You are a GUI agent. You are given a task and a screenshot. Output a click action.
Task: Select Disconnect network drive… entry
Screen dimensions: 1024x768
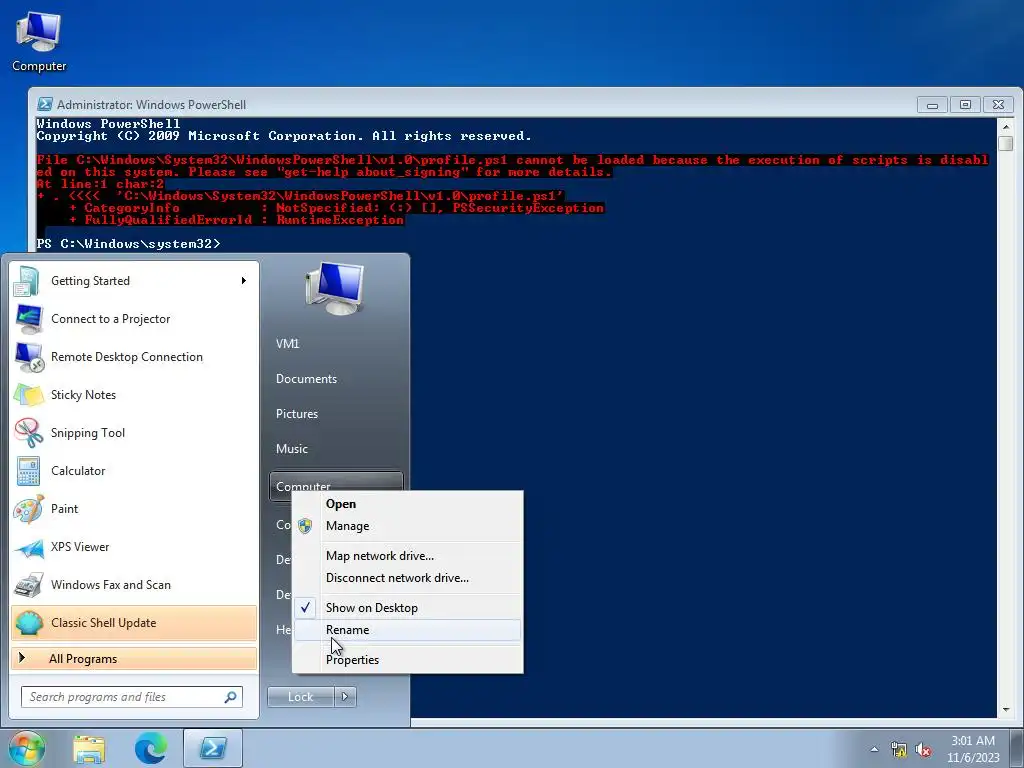[x=408, y=578]
